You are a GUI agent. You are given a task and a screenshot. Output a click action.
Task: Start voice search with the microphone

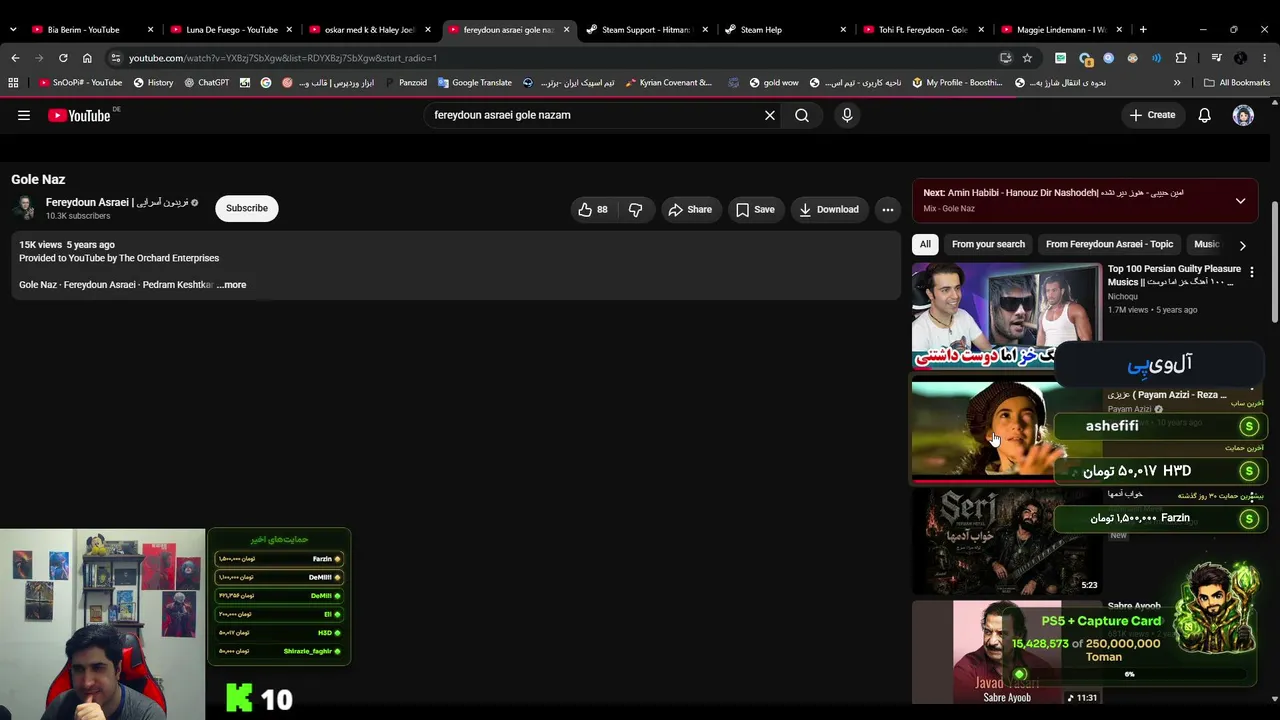[x=847, y=115]
